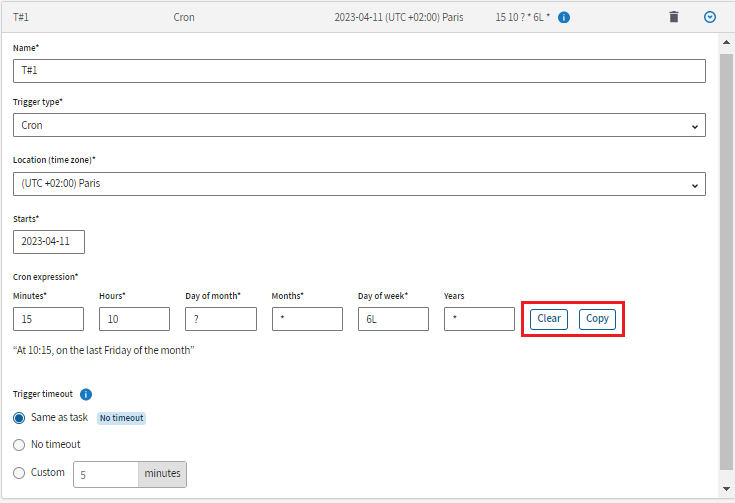Clear the cron expression
Screen dimensions: 735x503
549,319
